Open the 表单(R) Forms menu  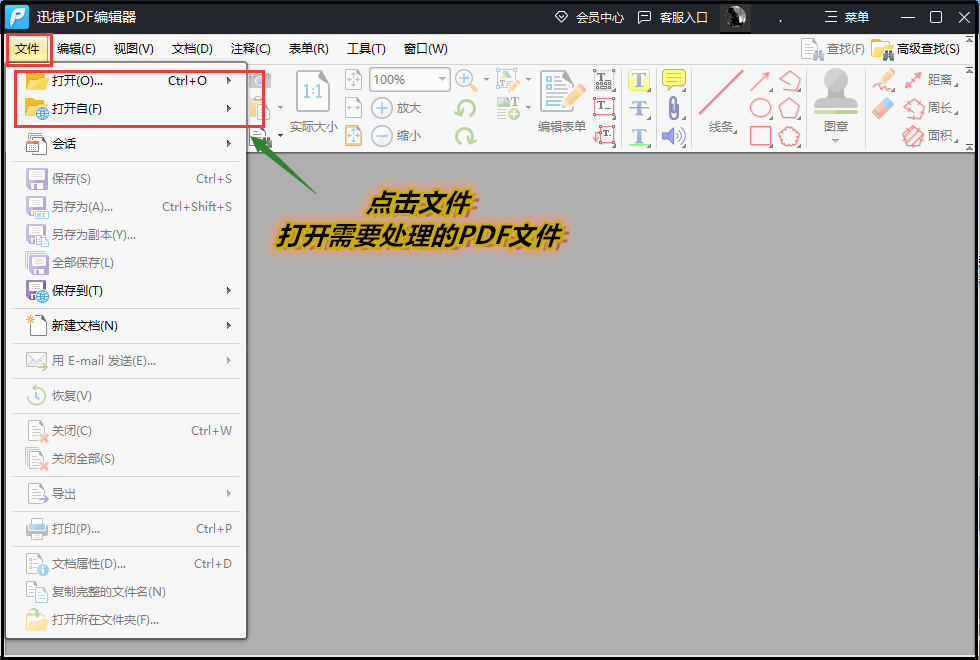click(x=309, y=49)
